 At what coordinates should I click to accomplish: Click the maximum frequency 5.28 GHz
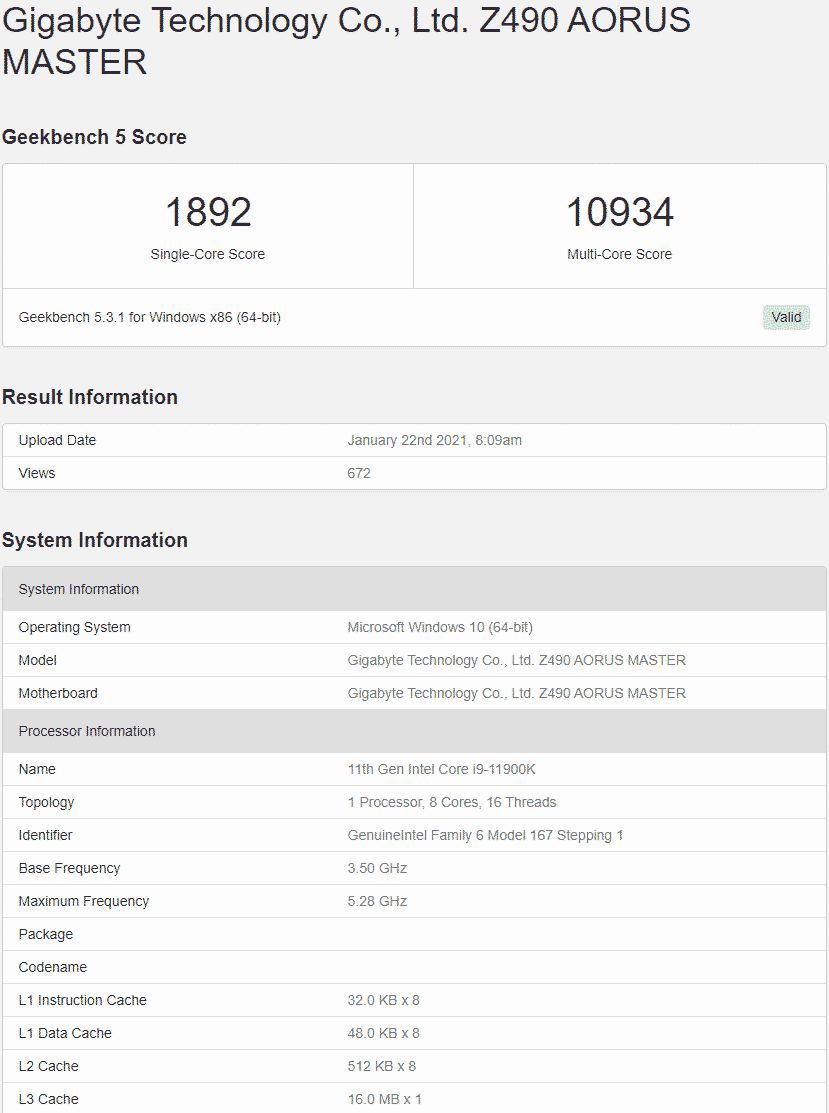tap(377, 901)
